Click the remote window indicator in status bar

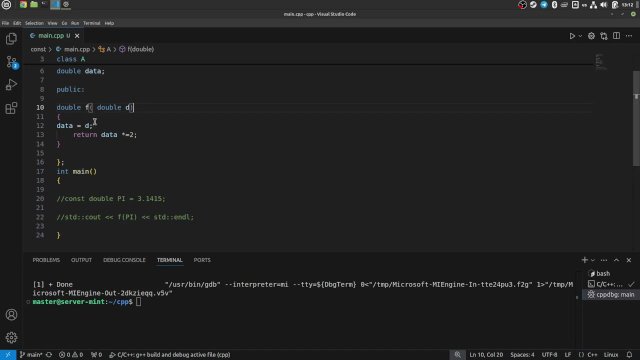(x=8, y=355)
